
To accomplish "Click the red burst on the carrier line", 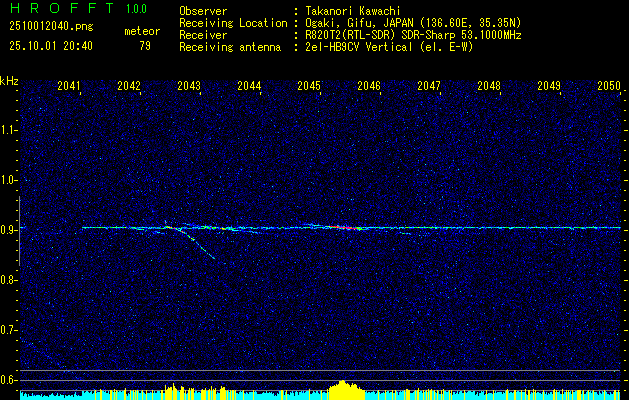I will coord(350,228).
